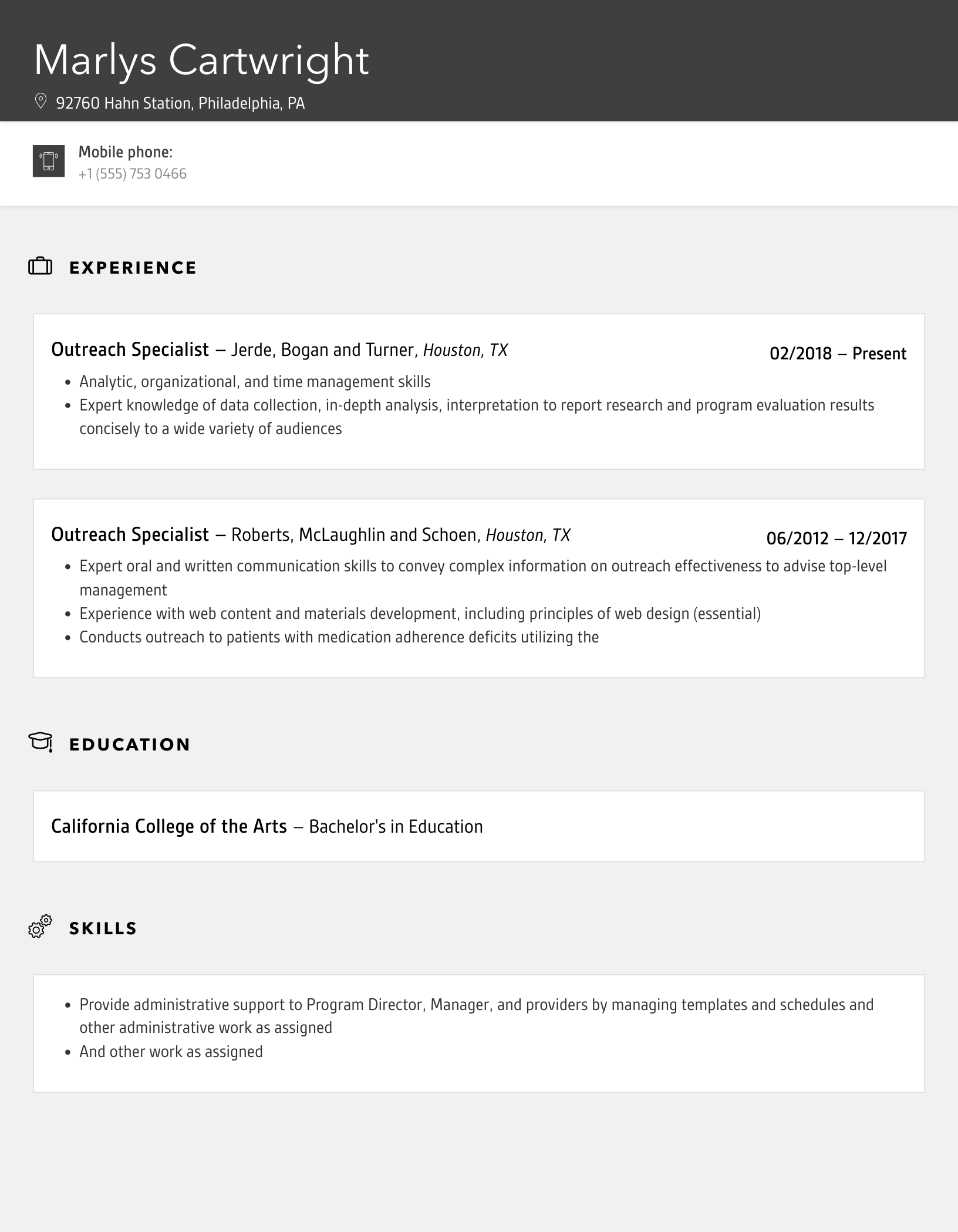
Task: Click the Bachelor's in Education text
Action: point(396,827)
